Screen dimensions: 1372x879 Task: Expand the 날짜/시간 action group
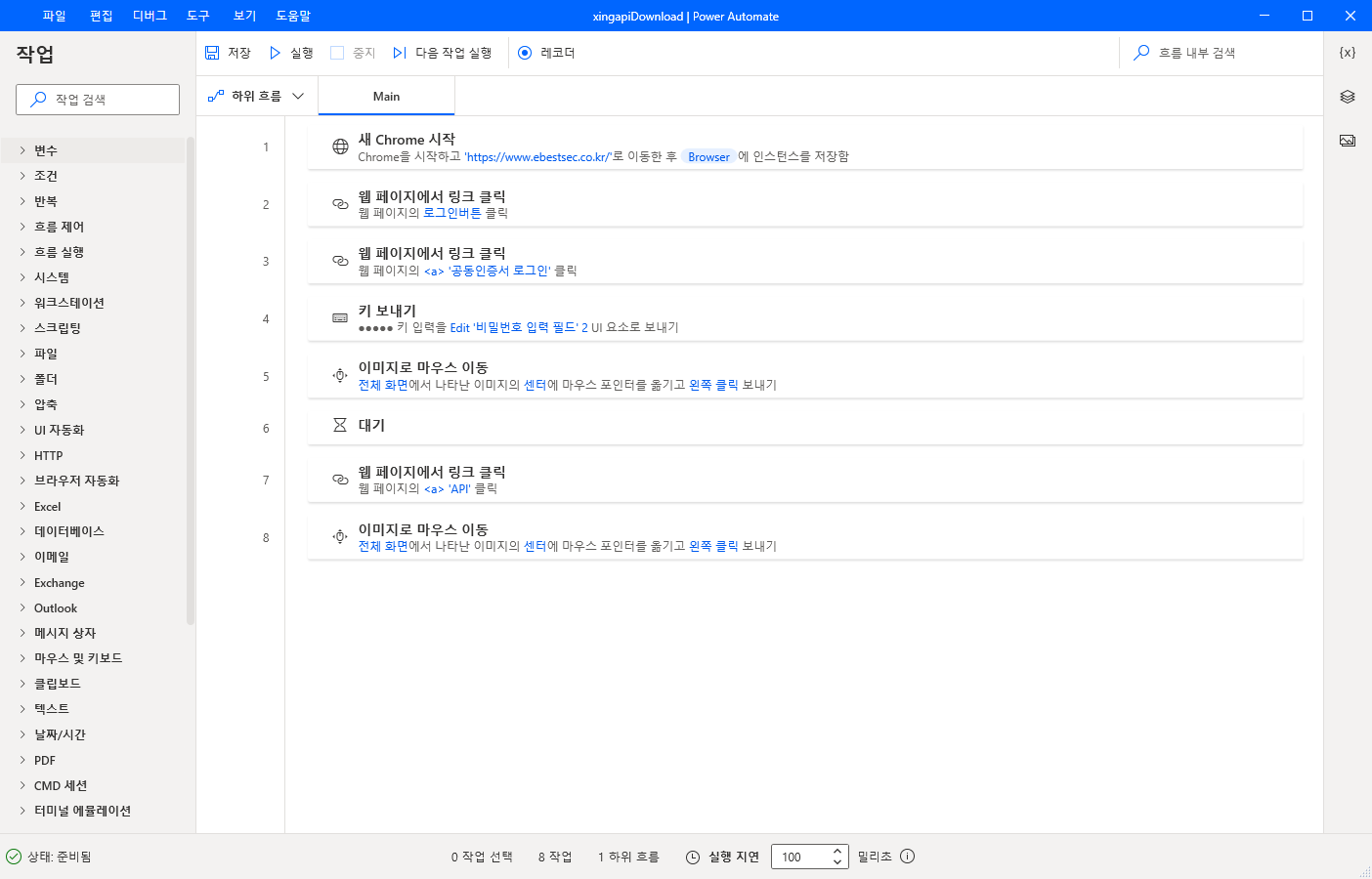pos(22,734)
